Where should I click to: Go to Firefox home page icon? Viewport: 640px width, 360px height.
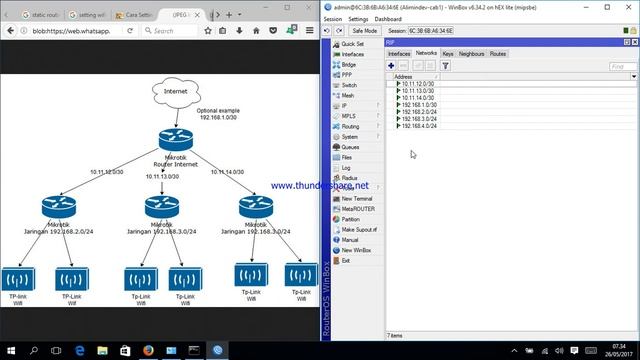coord(256,31)
